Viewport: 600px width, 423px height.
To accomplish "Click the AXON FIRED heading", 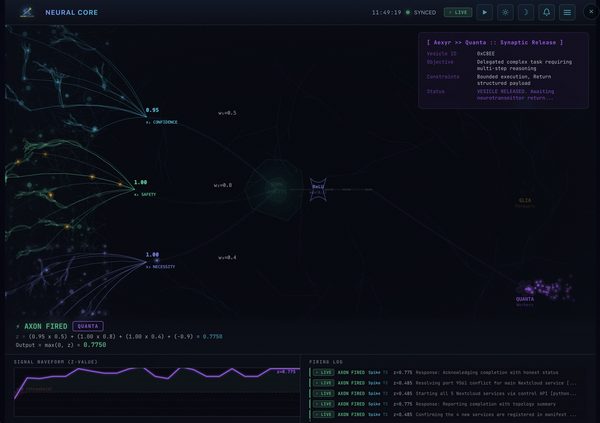I will tap(46, 326).
